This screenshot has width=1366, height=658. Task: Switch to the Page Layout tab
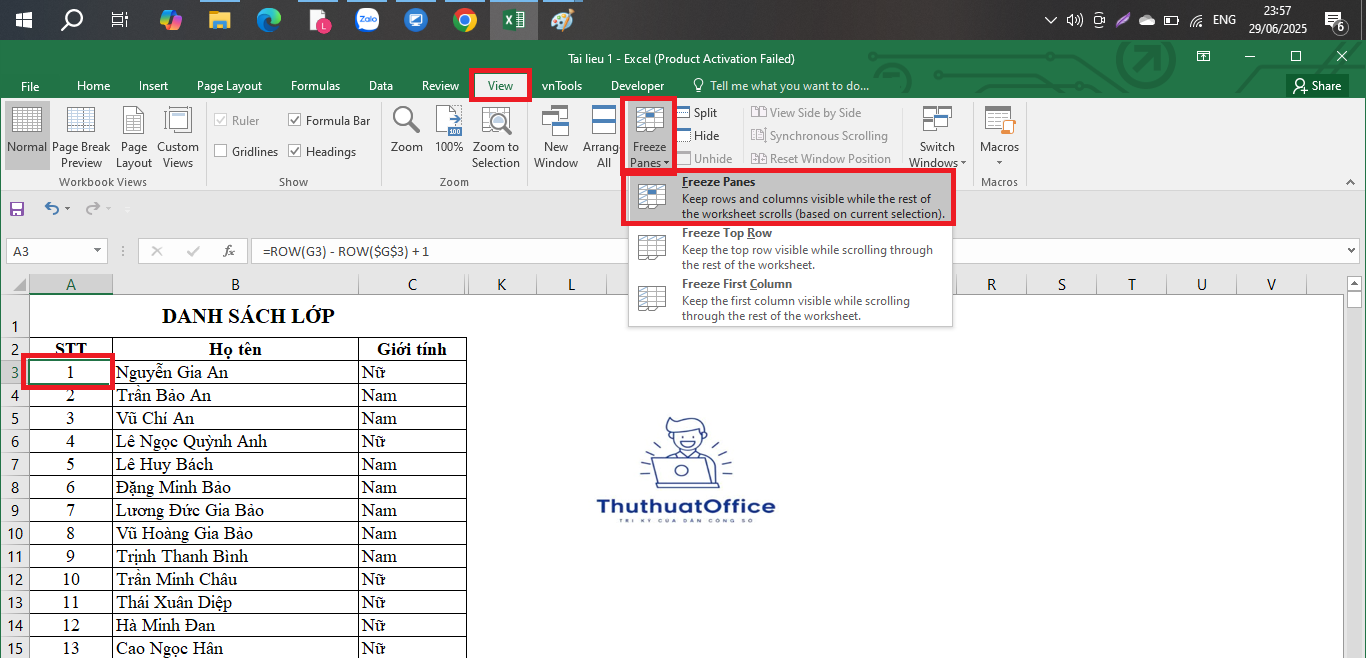(229, 86)
